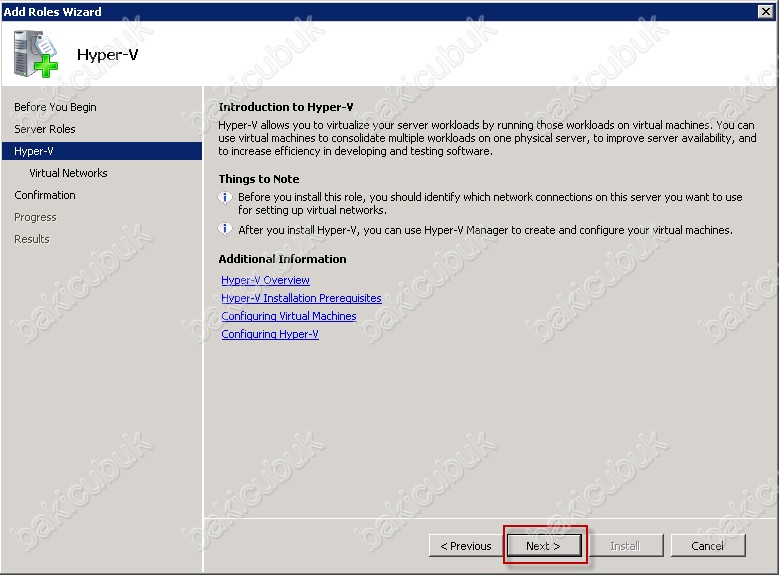This screenshot has height=576, width=779.
Task: Click the server role wizard icon
Action: 35,54
